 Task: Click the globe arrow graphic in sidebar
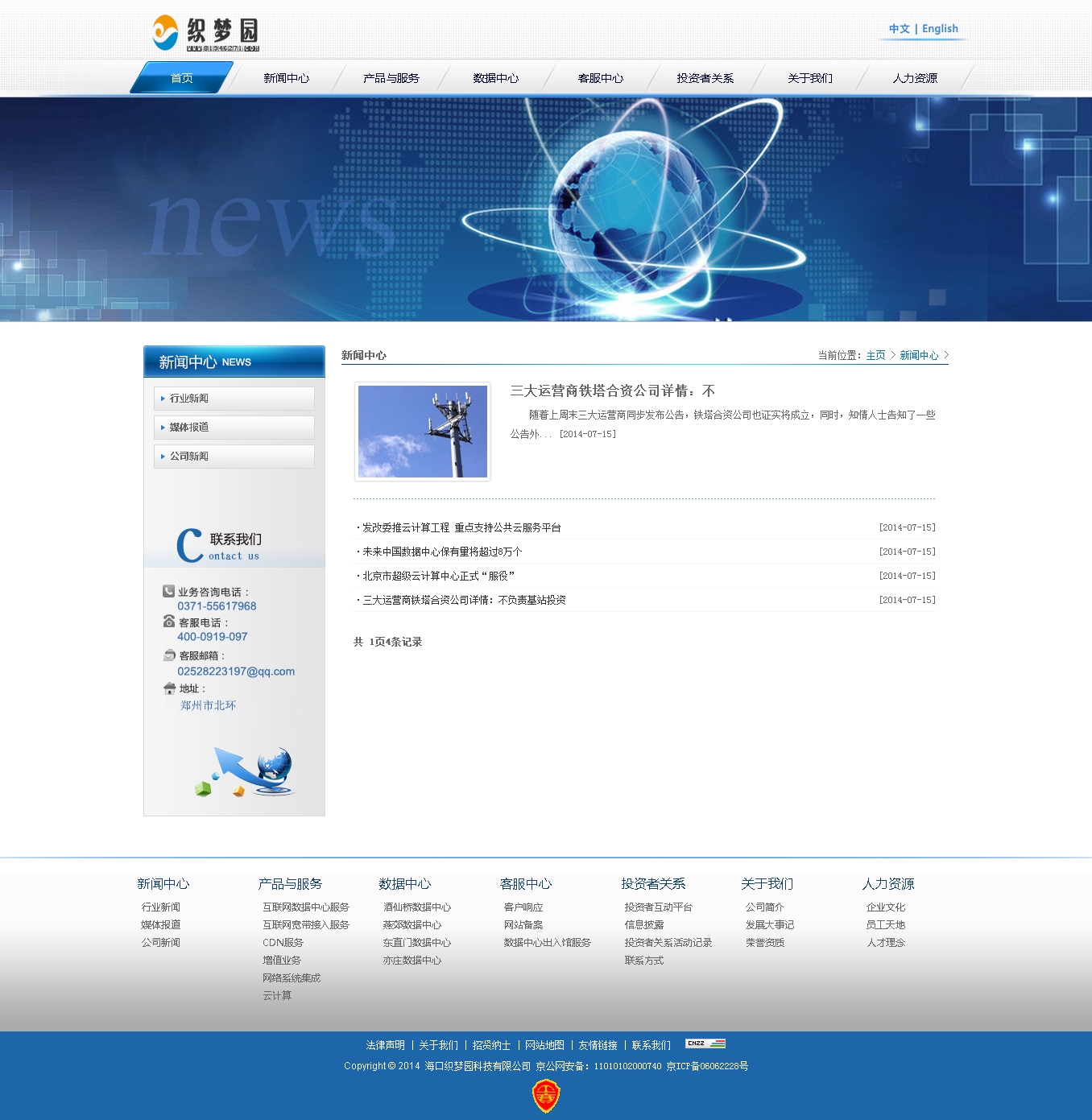pyautogui.click(x=244, y=771)
